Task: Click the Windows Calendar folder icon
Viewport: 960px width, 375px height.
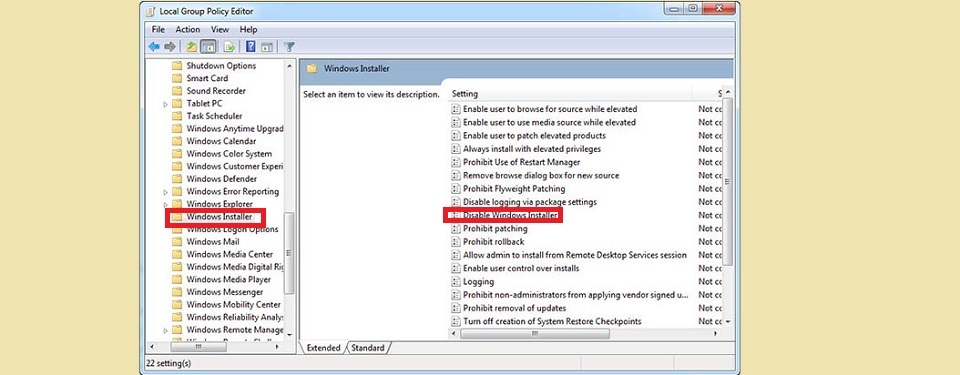Action: click(177, 141)
